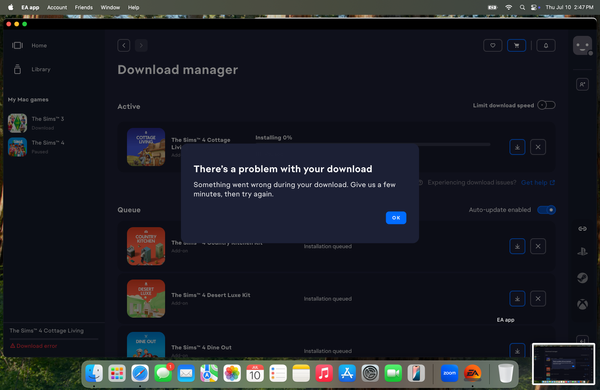Viewport: 600px width, 390px height.
Task: Click the Download error status
Action: pyautogui.click(x=34, y=346)
